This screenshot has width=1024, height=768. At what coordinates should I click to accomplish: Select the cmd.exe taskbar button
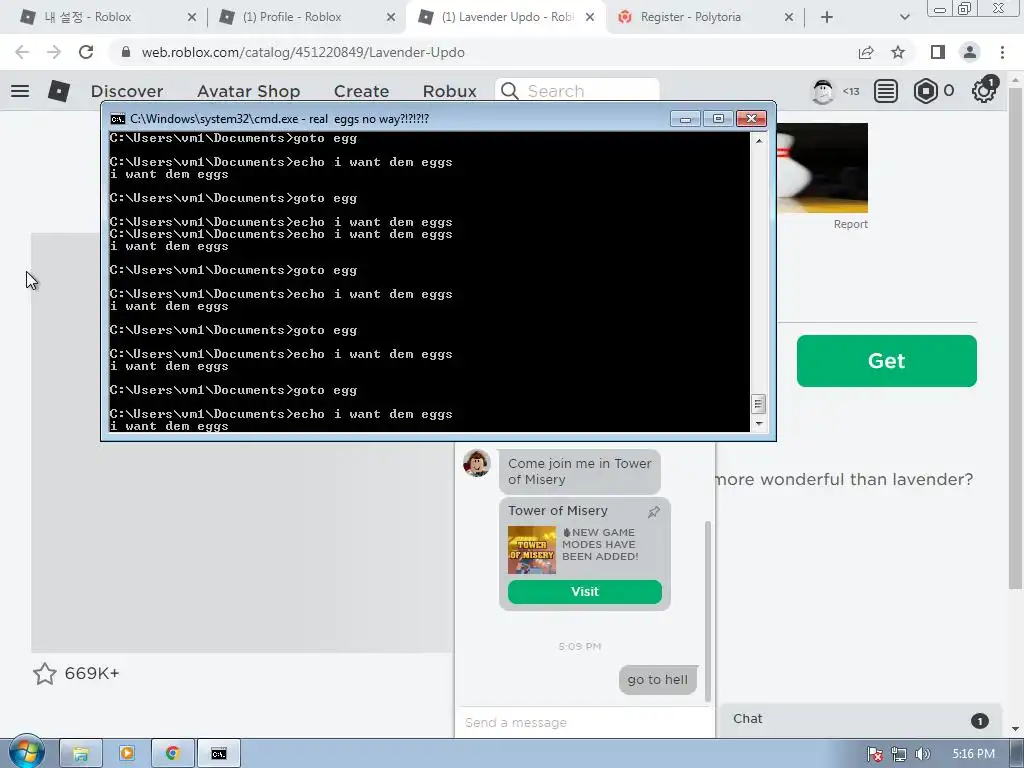[x=219, y=754]
